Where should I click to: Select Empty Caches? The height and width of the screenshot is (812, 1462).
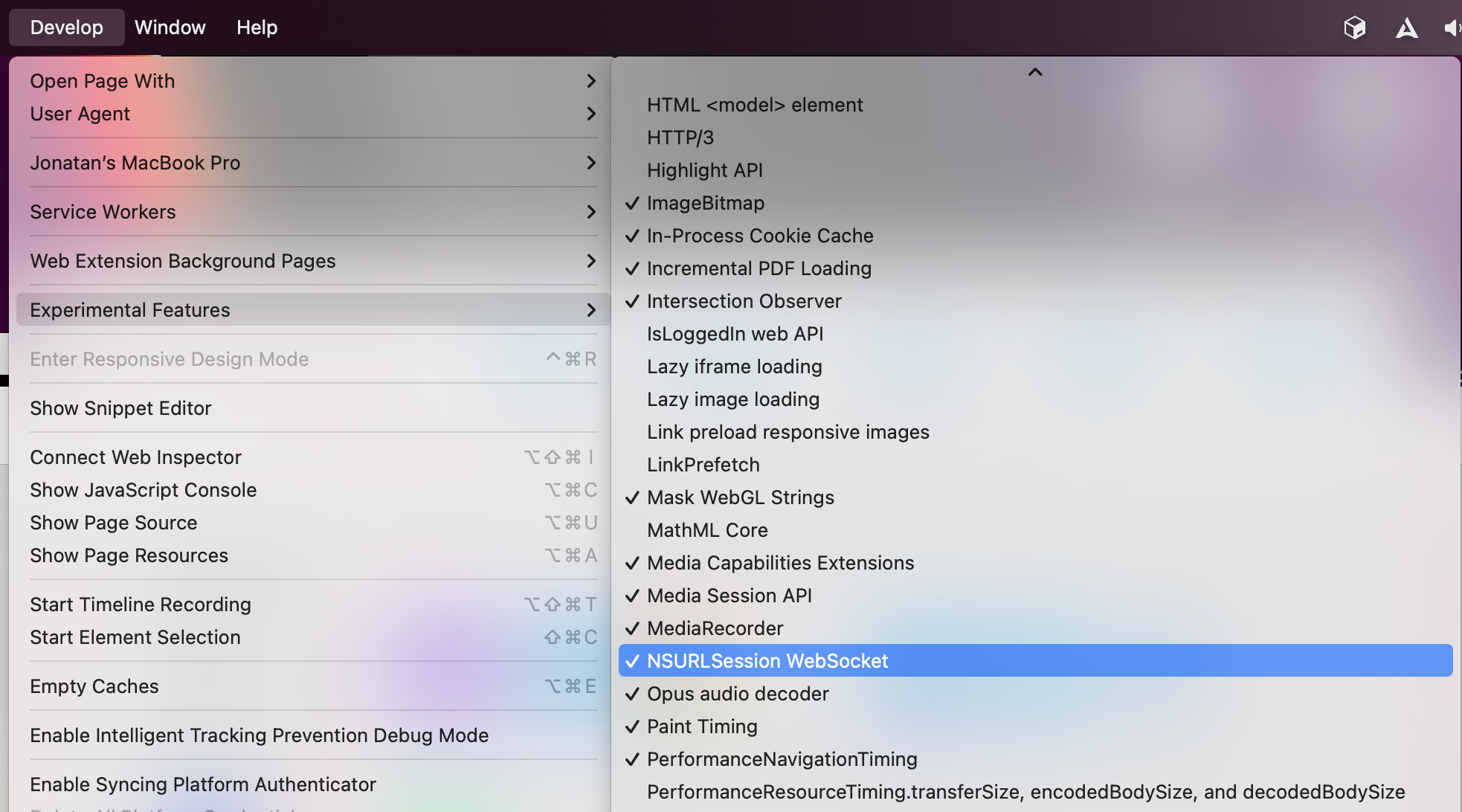pyautogui.click(x=94, y=686)
